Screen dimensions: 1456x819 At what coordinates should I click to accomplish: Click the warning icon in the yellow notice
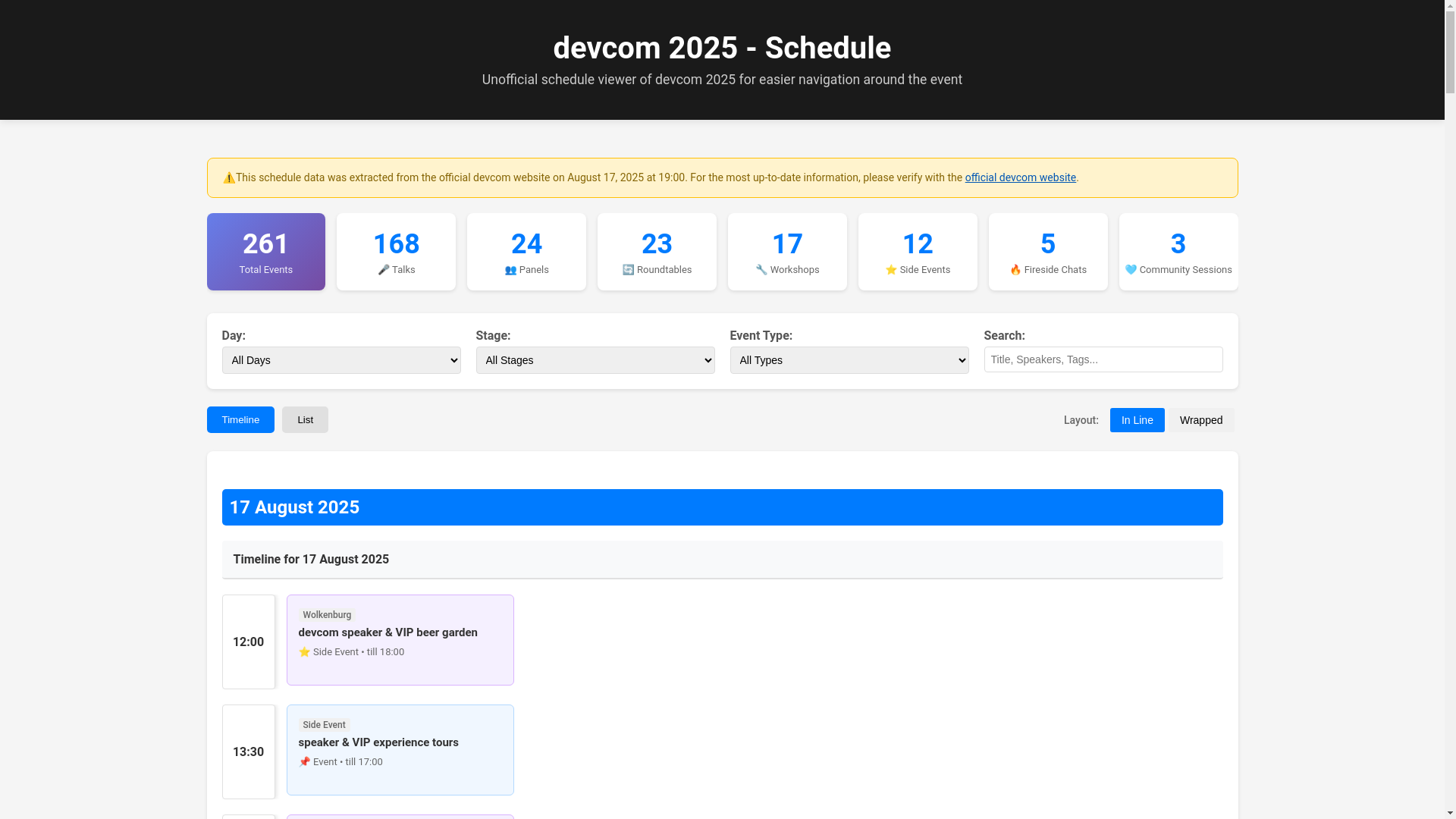[228, 178]
